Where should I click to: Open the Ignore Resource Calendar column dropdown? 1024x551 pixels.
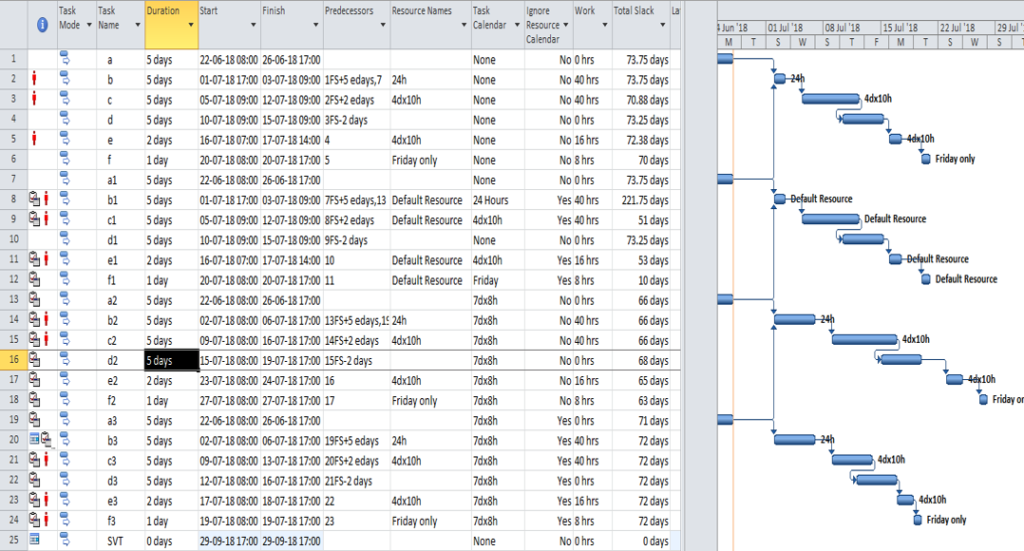(x=566, y=25)
